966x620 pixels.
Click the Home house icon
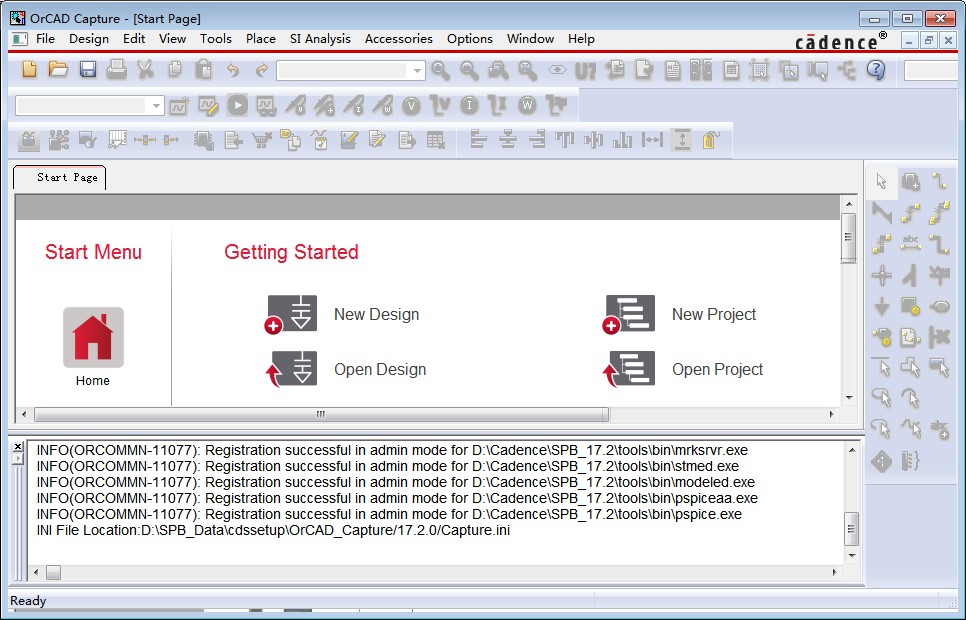tap(93, 338)
